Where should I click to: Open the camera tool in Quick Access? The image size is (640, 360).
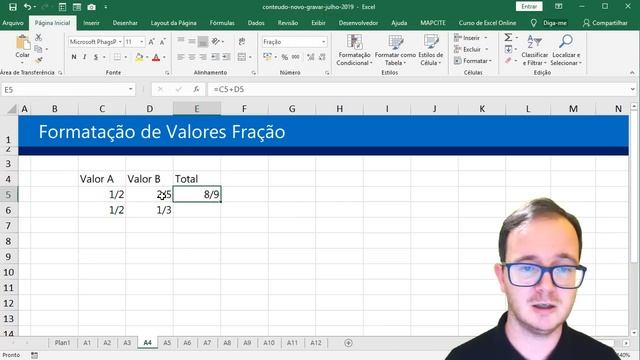[91, 7]
